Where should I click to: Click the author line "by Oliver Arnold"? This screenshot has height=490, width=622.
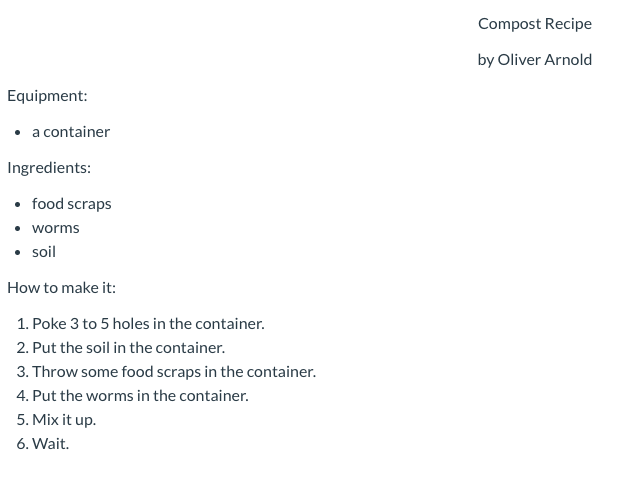534,59
